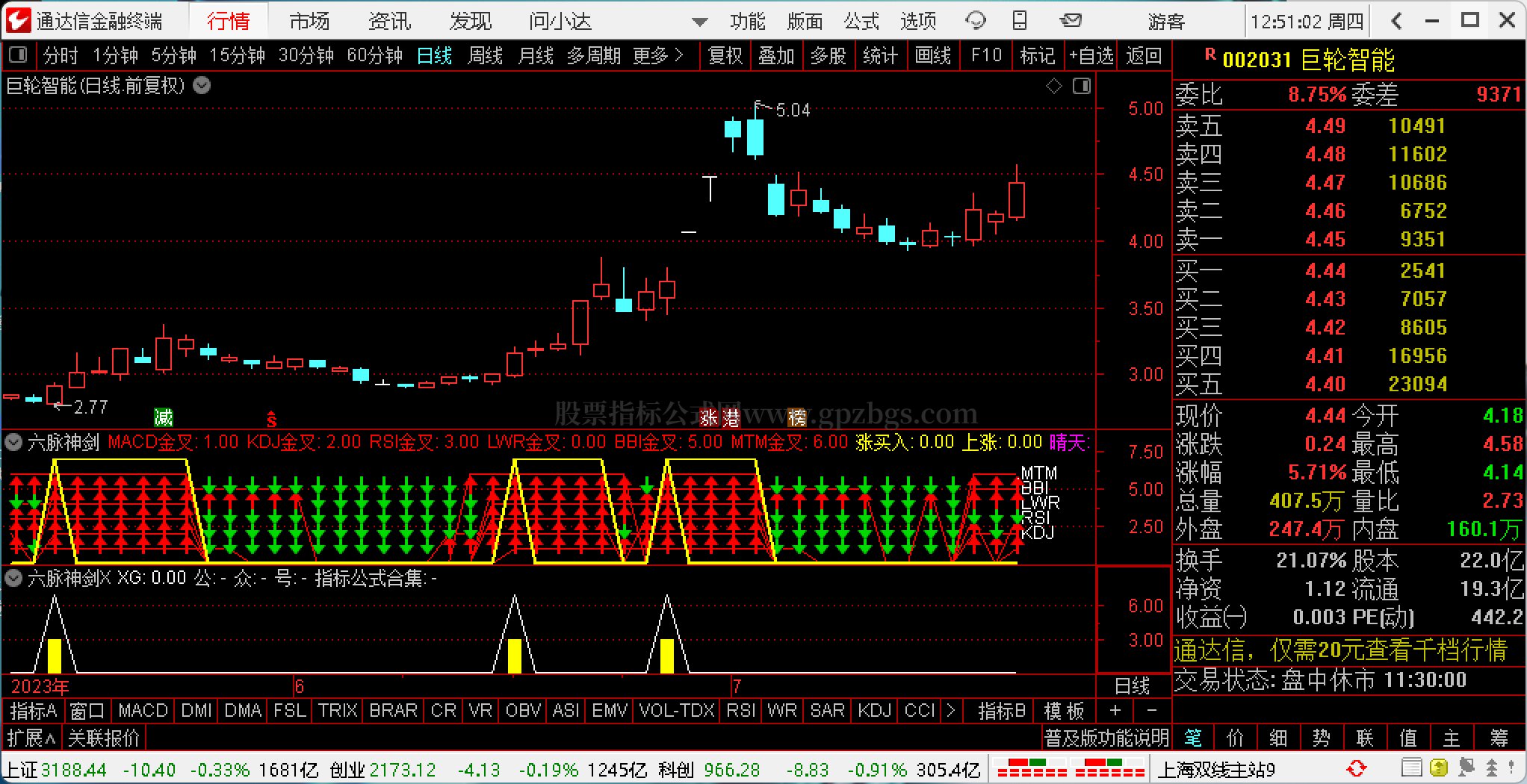Open the 发现 menu
This screenshot has height=784, width=1527.
(470, 21)
